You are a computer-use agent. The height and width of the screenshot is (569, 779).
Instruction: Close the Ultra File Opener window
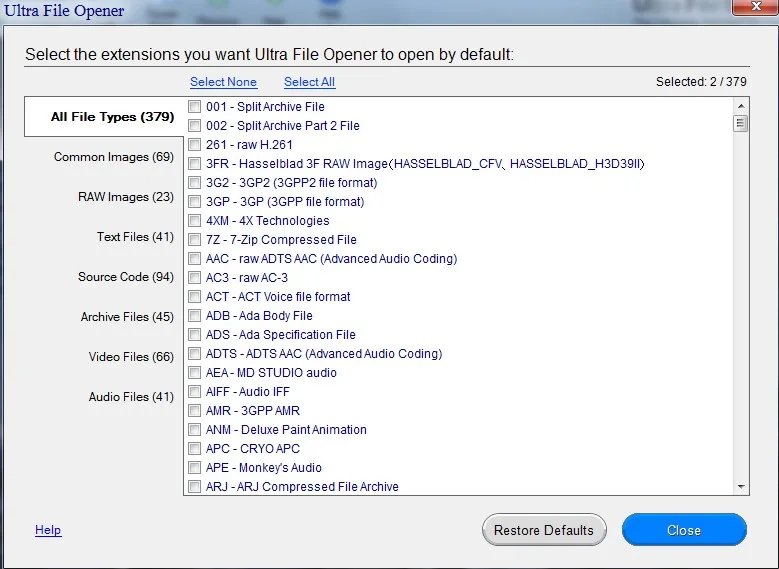point(756,6)
